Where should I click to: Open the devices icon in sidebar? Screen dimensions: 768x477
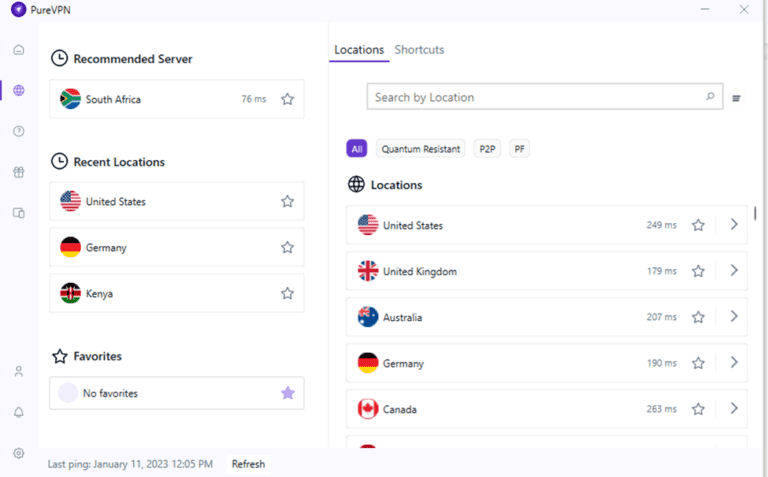[18, 213]
